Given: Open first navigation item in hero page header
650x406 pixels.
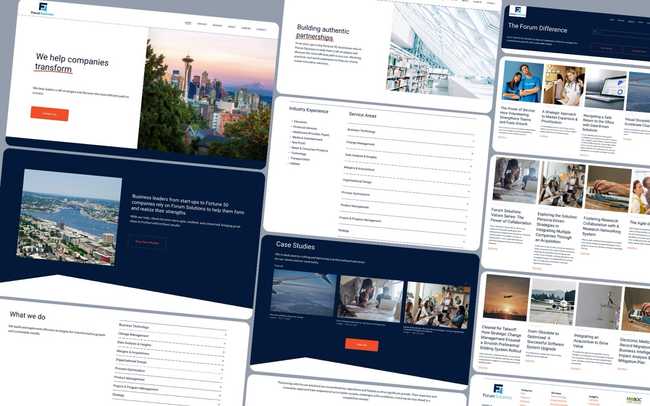Looking at the screenshot, I should pos(188,23).
